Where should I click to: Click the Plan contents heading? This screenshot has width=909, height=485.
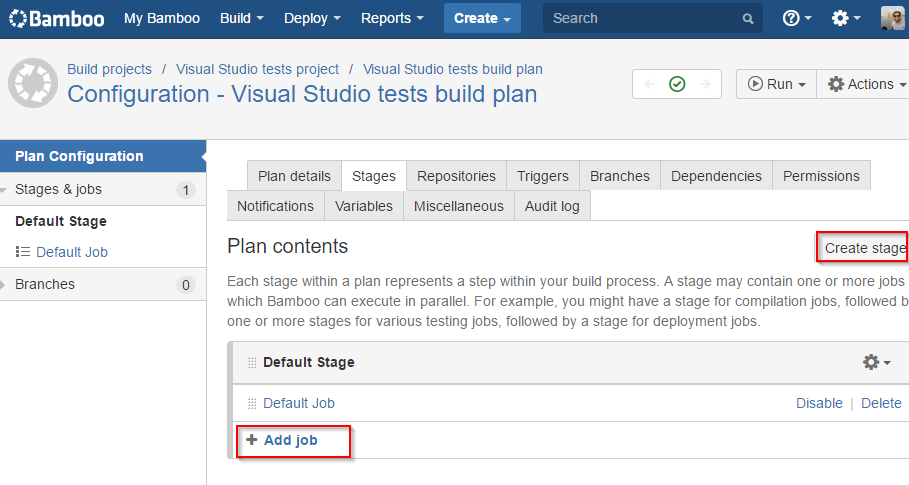click(x=288, y=246)
